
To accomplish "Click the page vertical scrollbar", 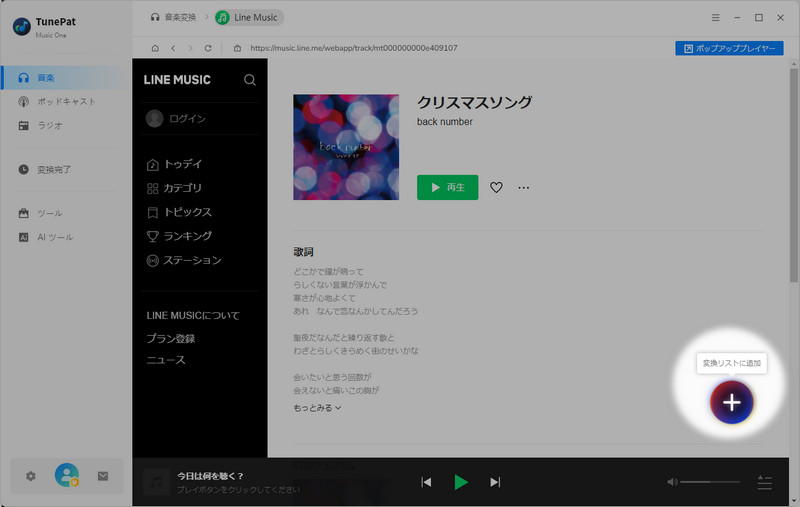I will [793, 173].
